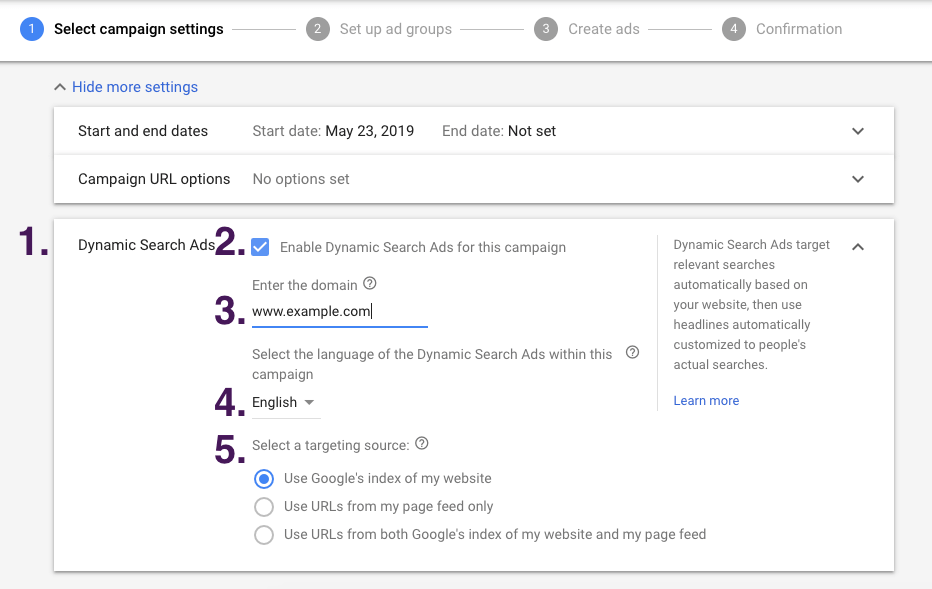932x589 pixels.
Task: Go to Create ads step
Action: tap(604, 29)
